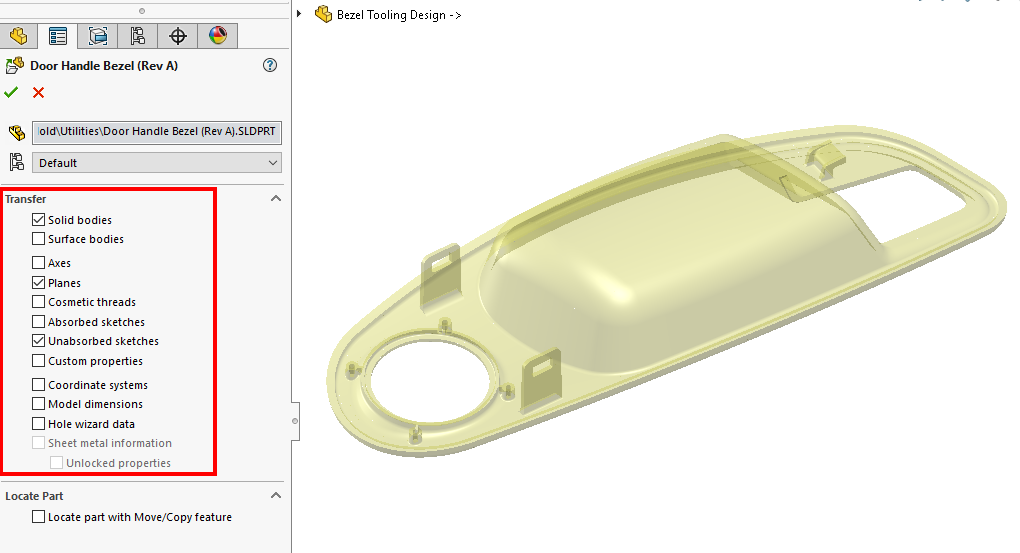
Task: Enable Locate part with Move/Copy feature
Action: (x=38, y=517)
